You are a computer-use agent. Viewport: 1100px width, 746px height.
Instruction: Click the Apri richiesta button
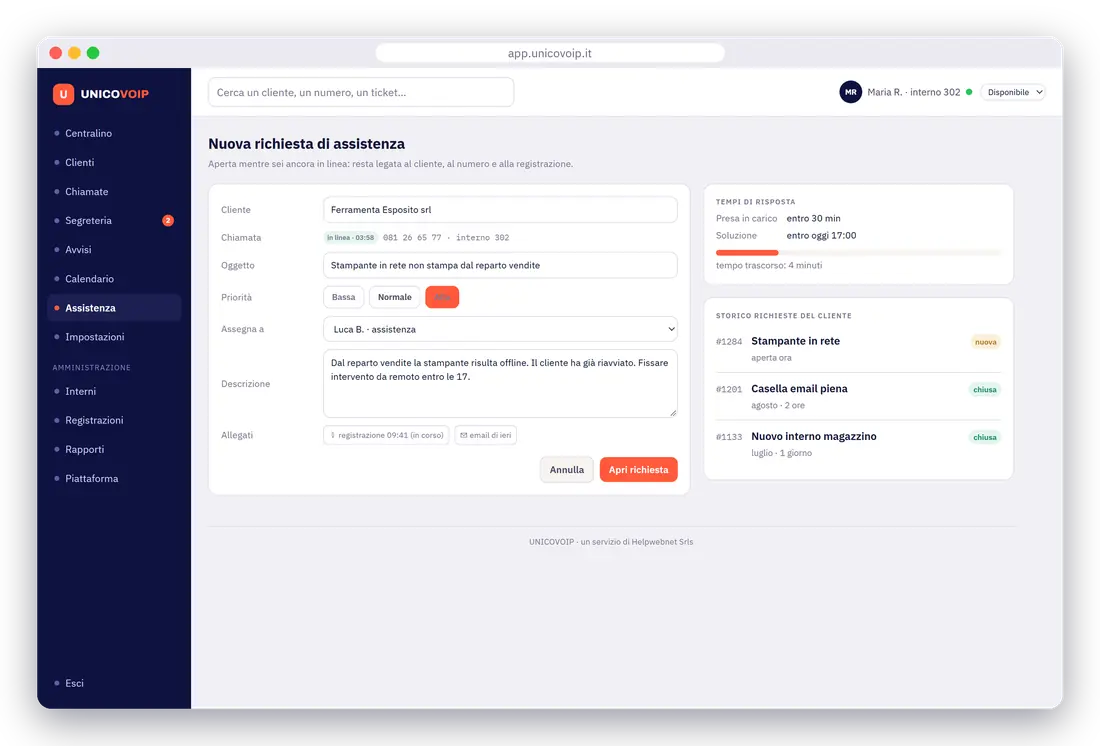click(638, 469)
